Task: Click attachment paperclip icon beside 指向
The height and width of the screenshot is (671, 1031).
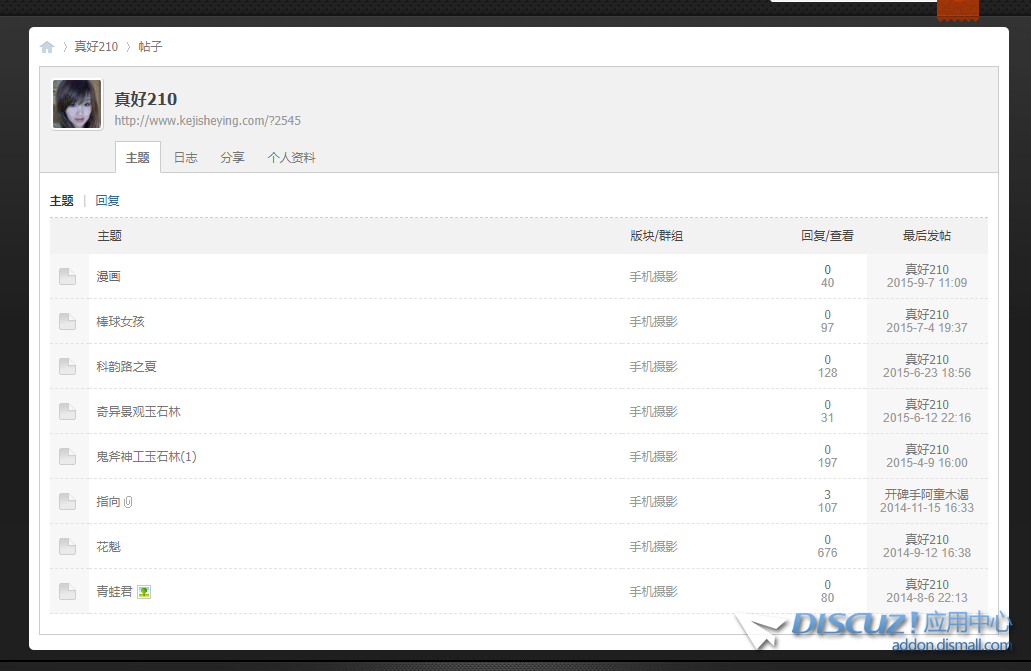Action: [128, 502]
